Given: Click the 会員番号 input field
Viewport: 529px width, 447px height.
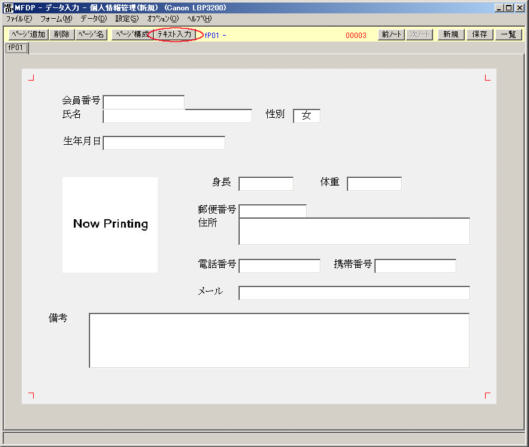Looking at the screenshot, I should 144,102.
